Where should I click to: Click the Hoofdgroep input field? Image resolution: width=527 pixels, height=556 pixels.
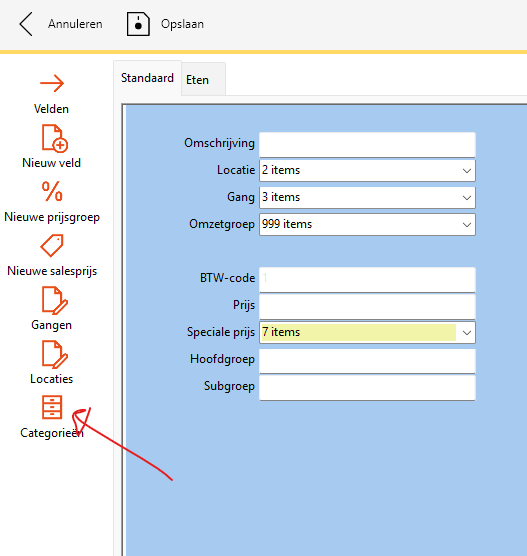[367, 361]
